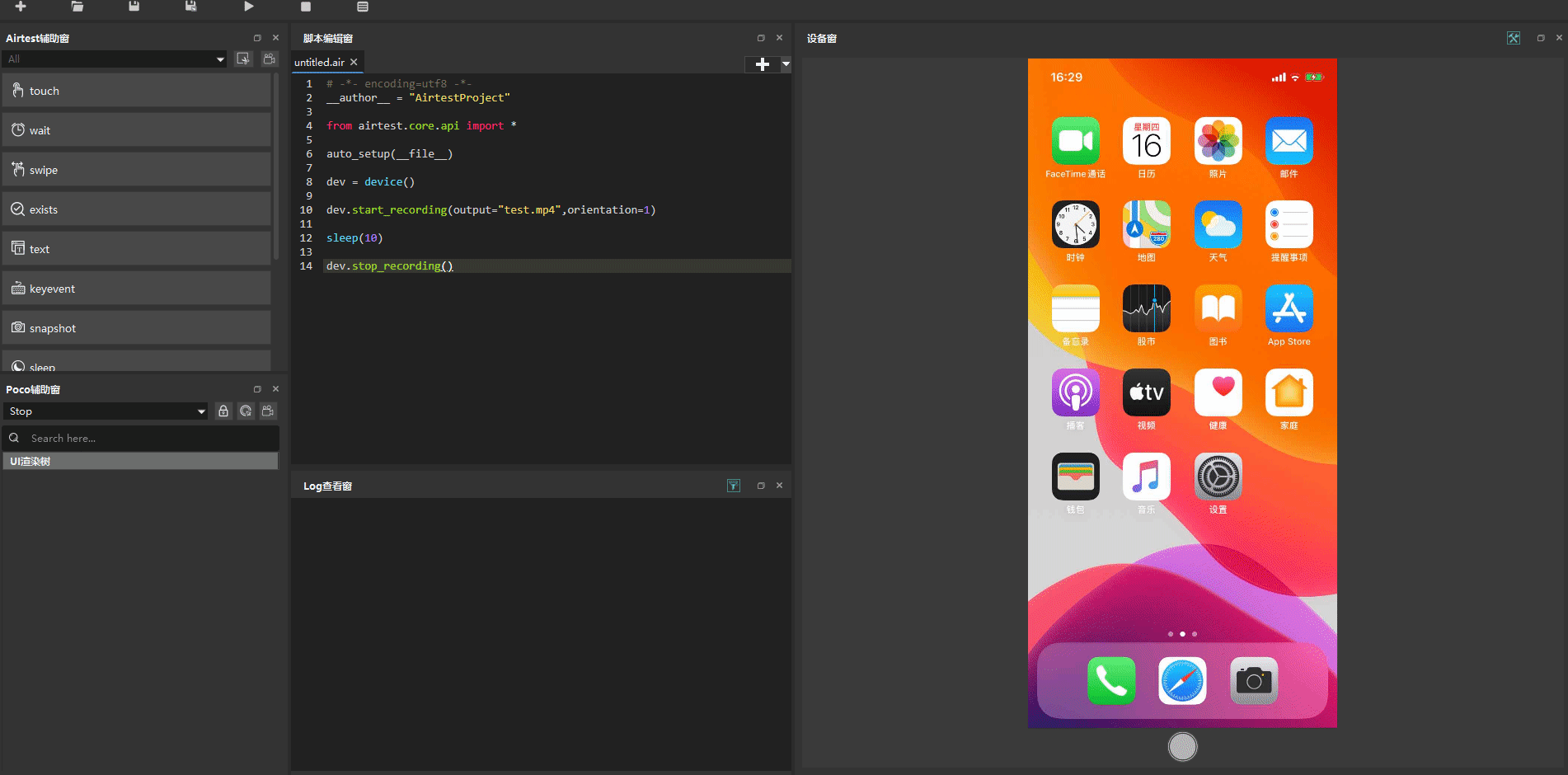Click the new file plus icon in top toolbar
The height and width of the screenshot is (775, 1568).
[x=21, y=7]
